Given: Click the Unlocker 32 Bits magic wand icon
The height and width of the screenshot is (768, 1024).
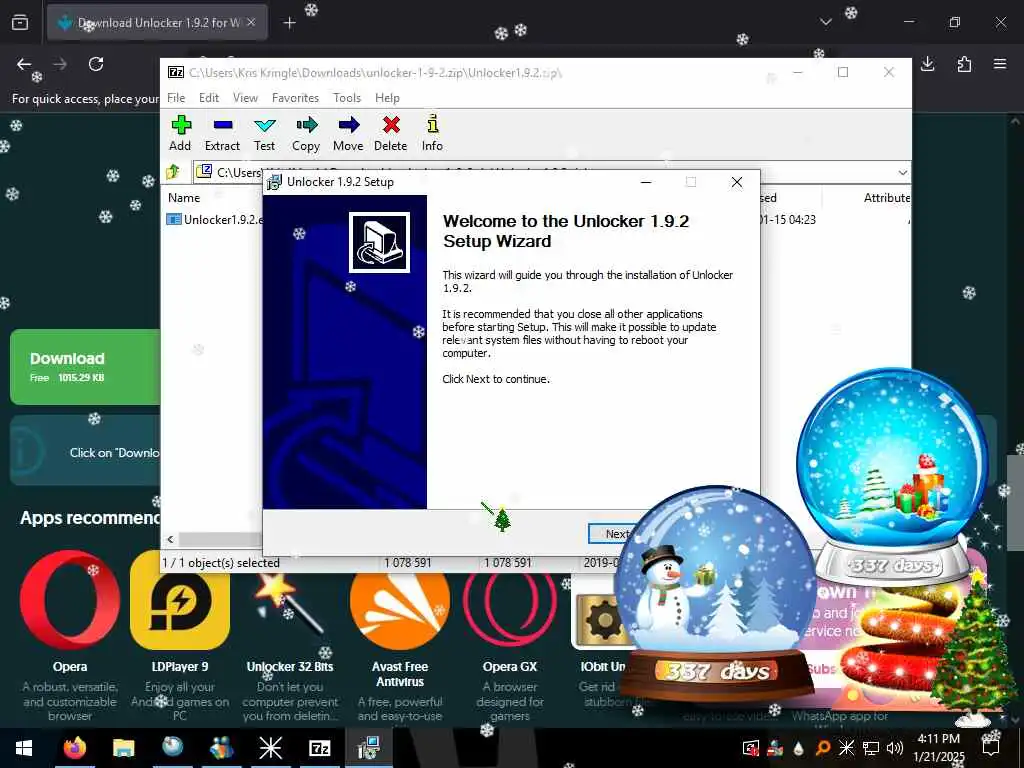Looking at the screenshot, I should point(290,604).
